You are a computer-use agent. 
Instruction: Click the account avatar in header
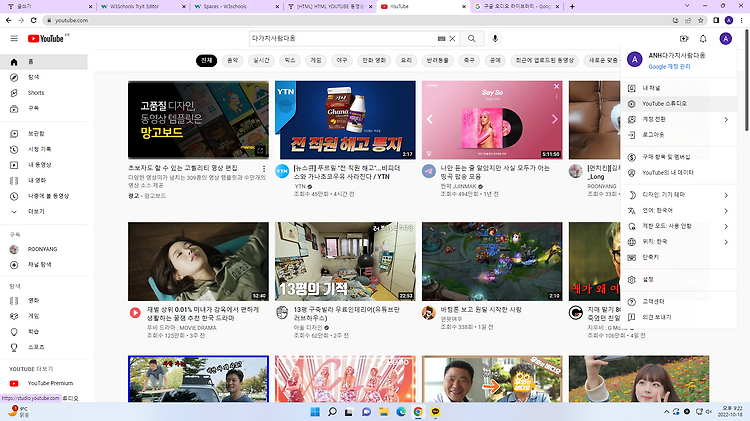tap(726, 38)
